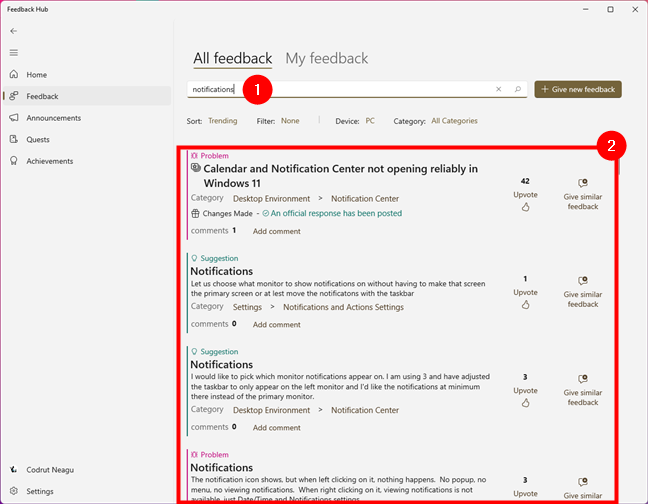Click the Announcements megaphone icon
The width and height of the screenshot is (648, 504).
(14, 118)
